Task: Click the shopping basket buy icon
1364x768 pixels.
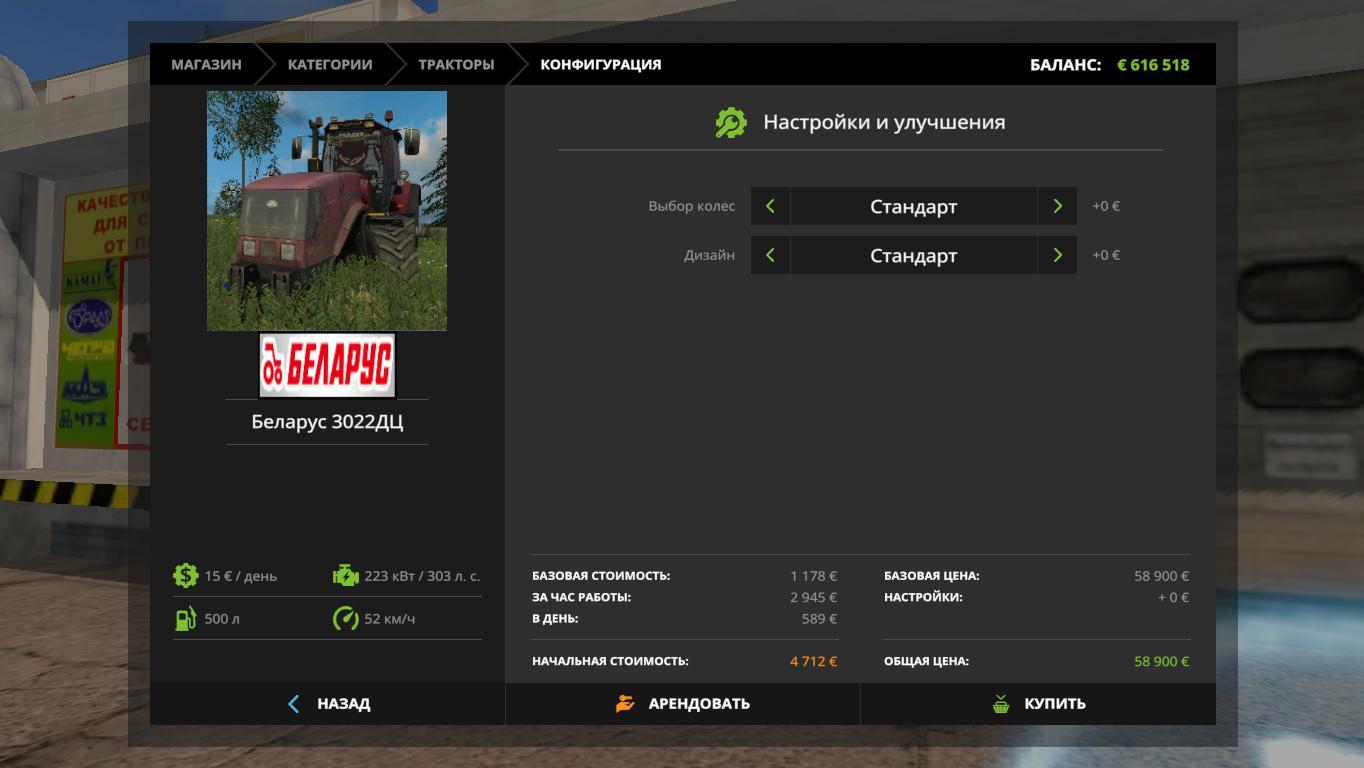Action: (1001, 704)
